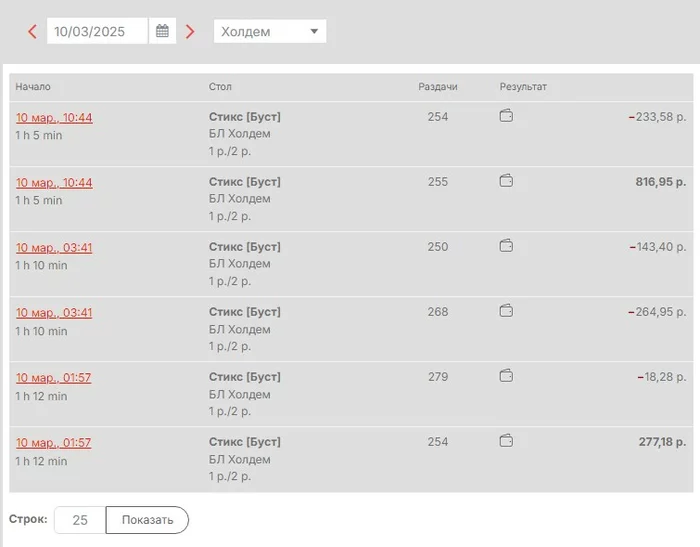Go to previous date with left arrow
Image resolution: width=700 pixels, height=547 pixels.
pyautogui.click(x=32, y=32)
